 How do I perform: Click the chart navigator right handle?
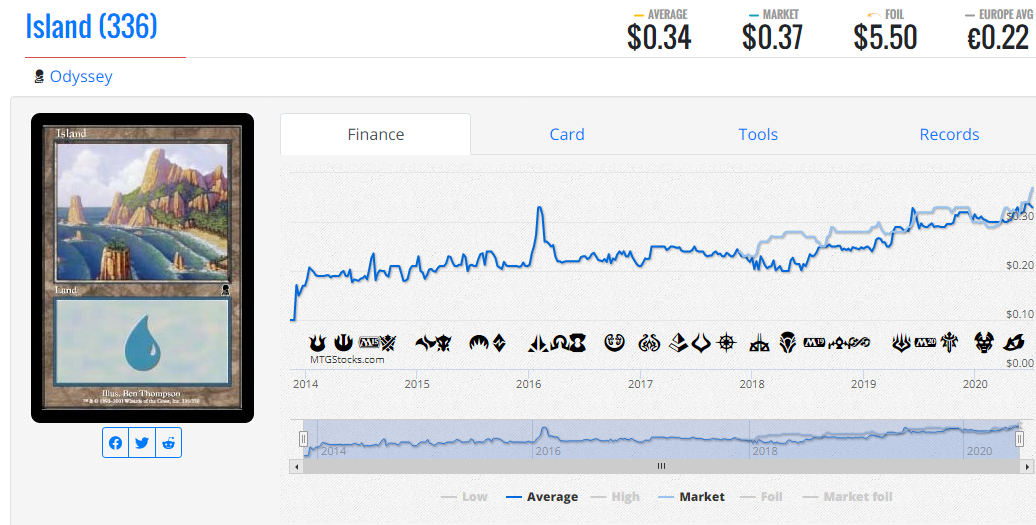(1019, 438)
